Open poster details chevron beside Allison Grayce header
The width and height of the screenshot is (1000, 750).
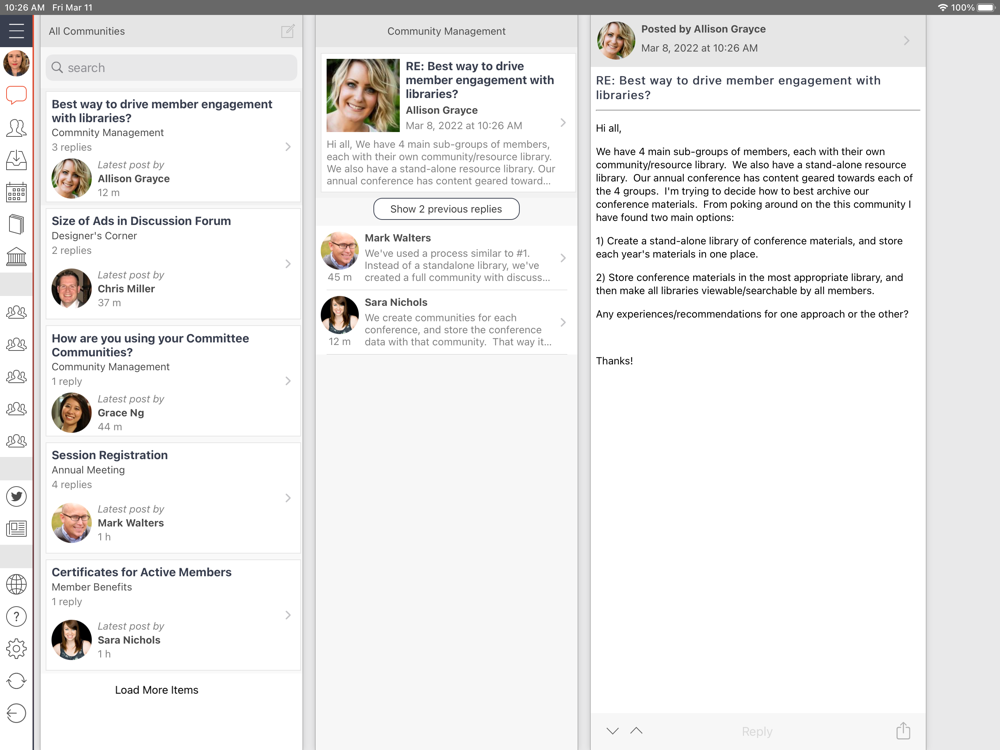(906, 40)
